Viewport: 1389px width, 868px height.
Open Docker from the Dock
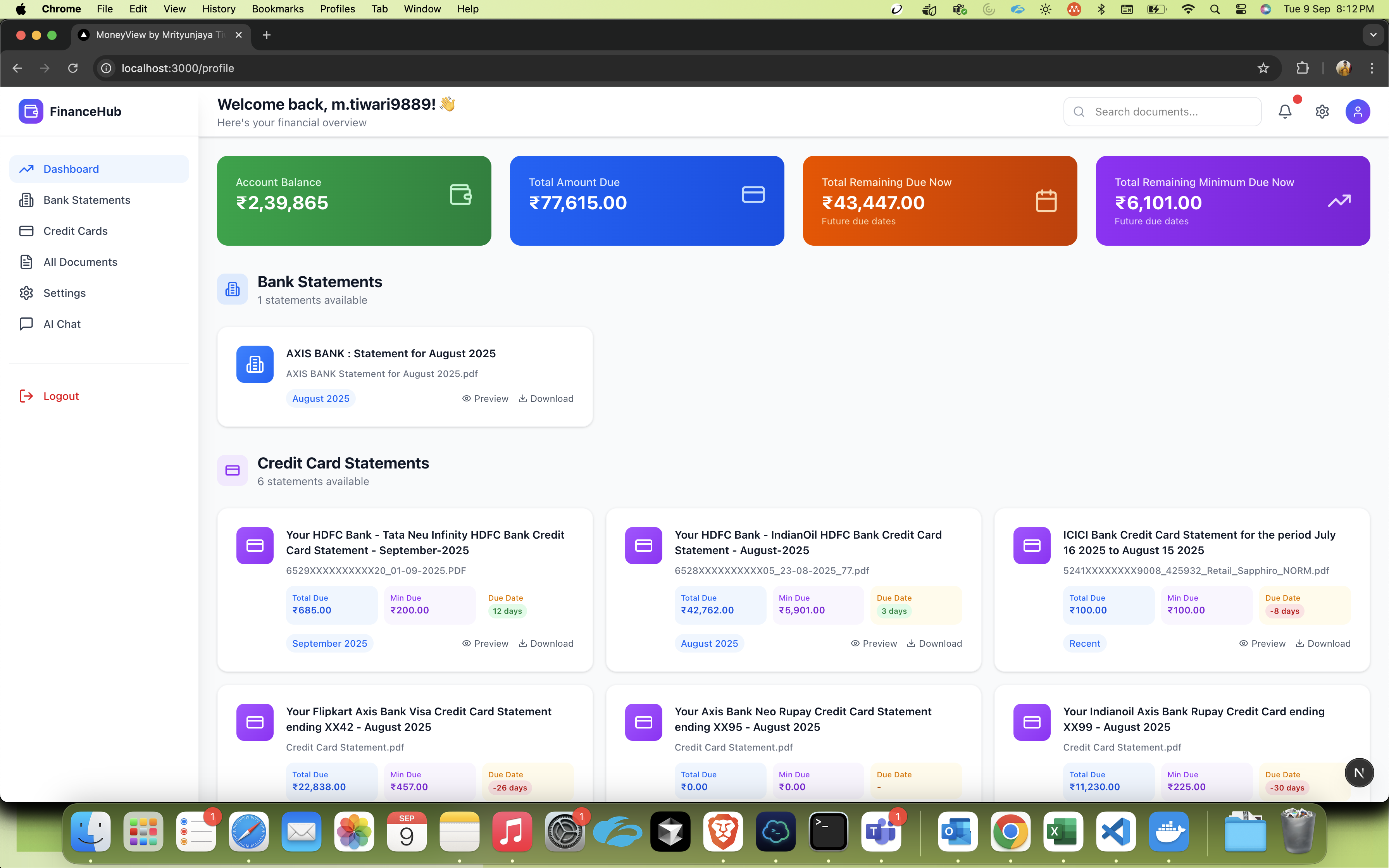pos(1168,831)
